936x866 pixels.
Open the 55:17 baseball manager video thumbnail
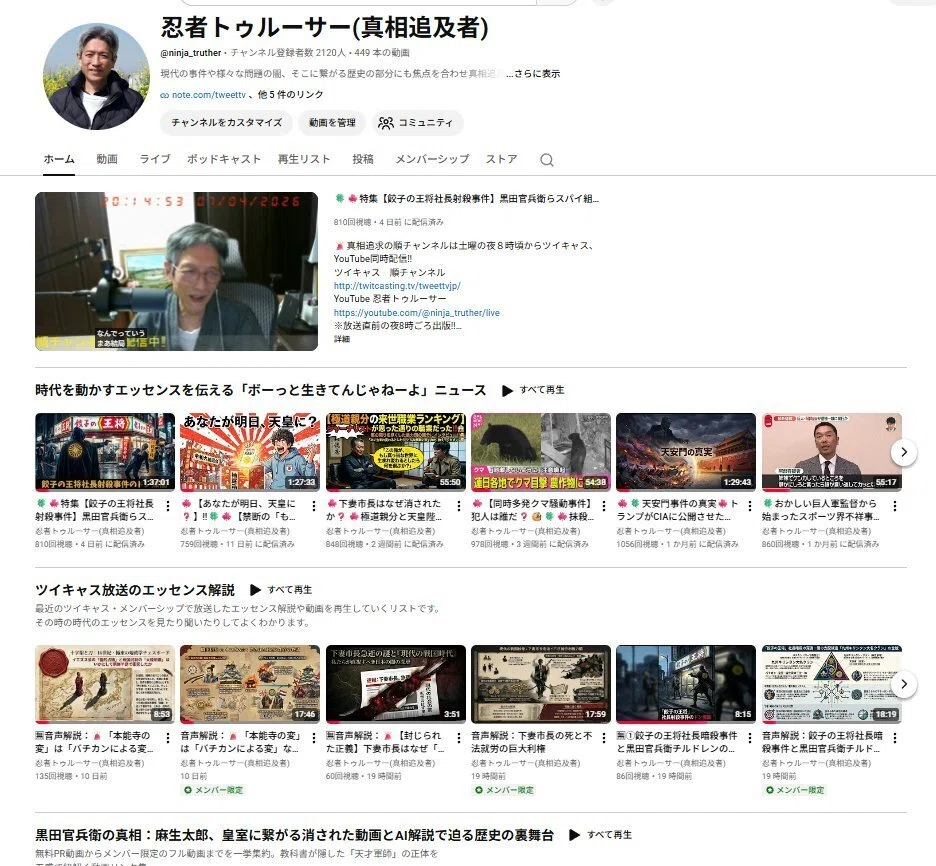coord(832,452)
